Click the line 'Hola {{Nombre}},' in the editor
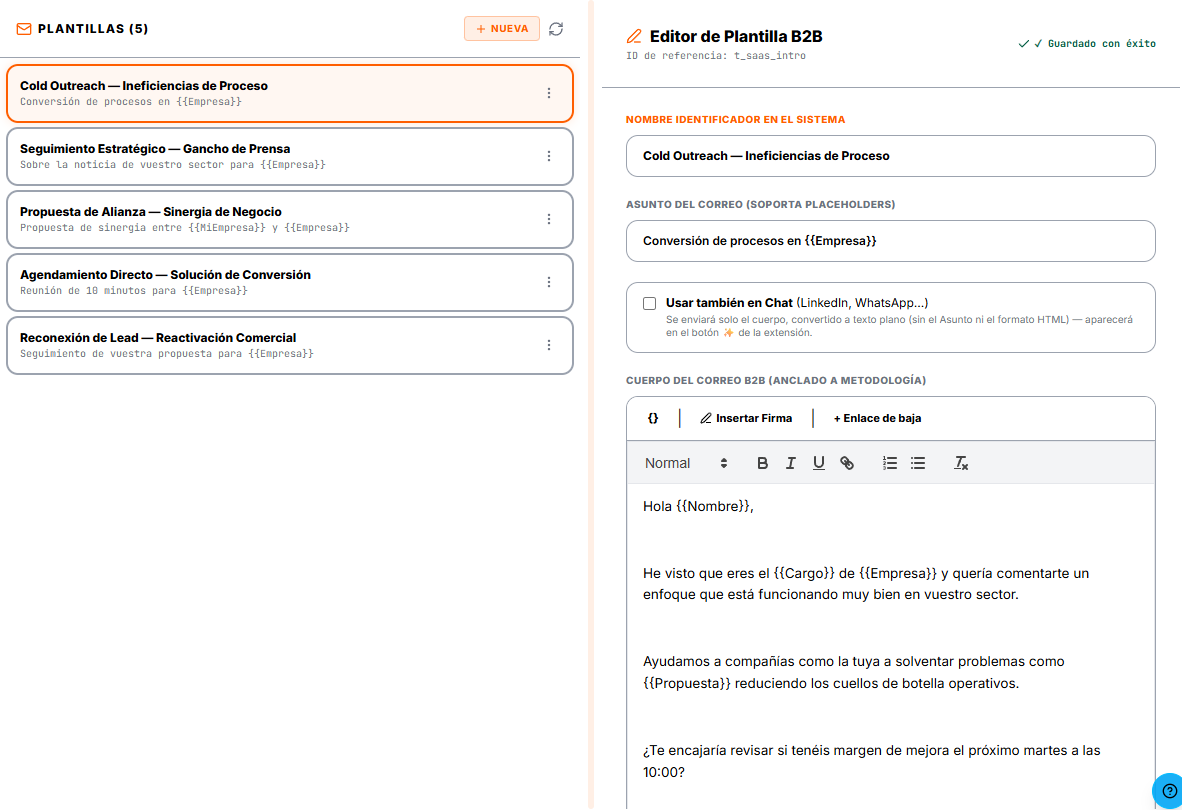The height and width of the screenshot is (810, 1182). (x=698, y=506)
